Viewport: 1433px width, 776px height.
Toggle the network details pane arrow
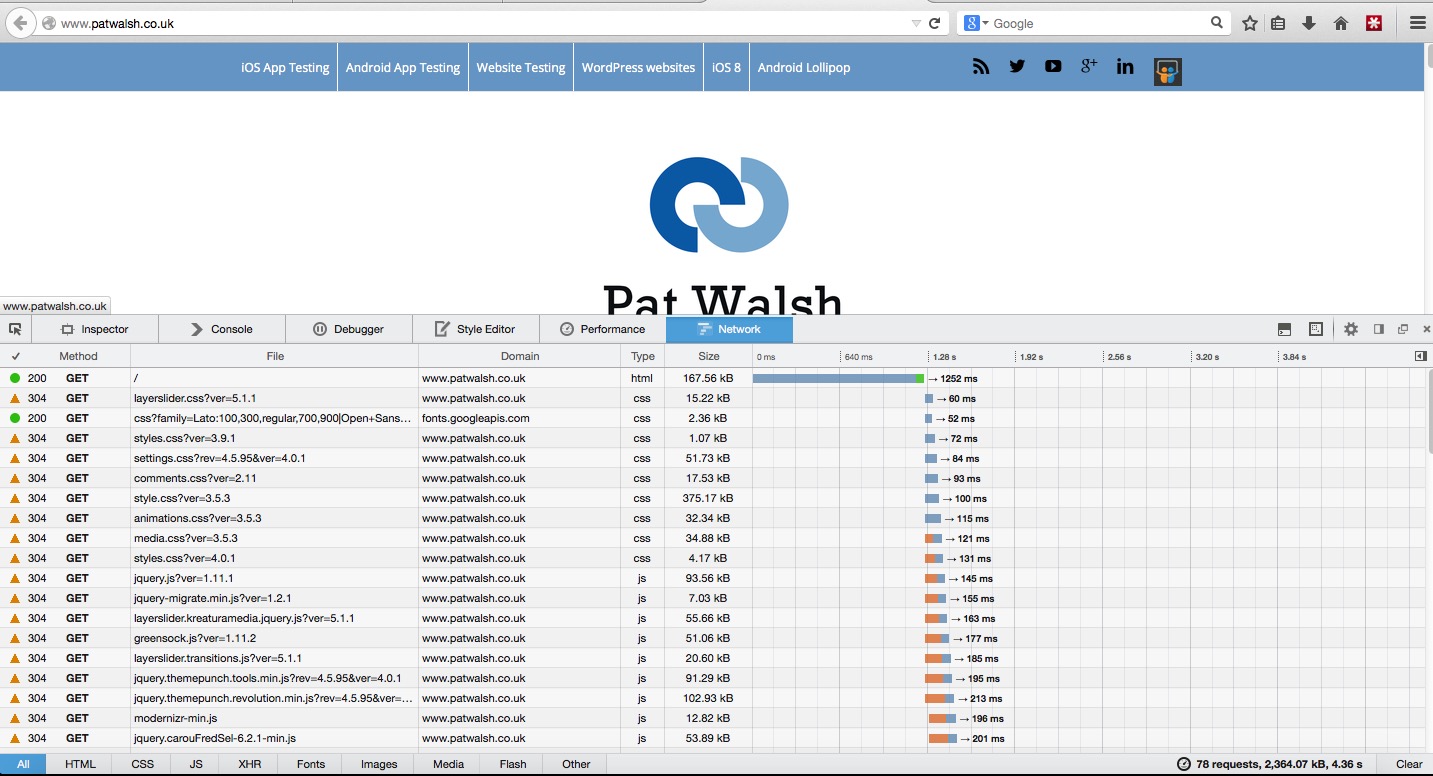tap(1420, 356)
